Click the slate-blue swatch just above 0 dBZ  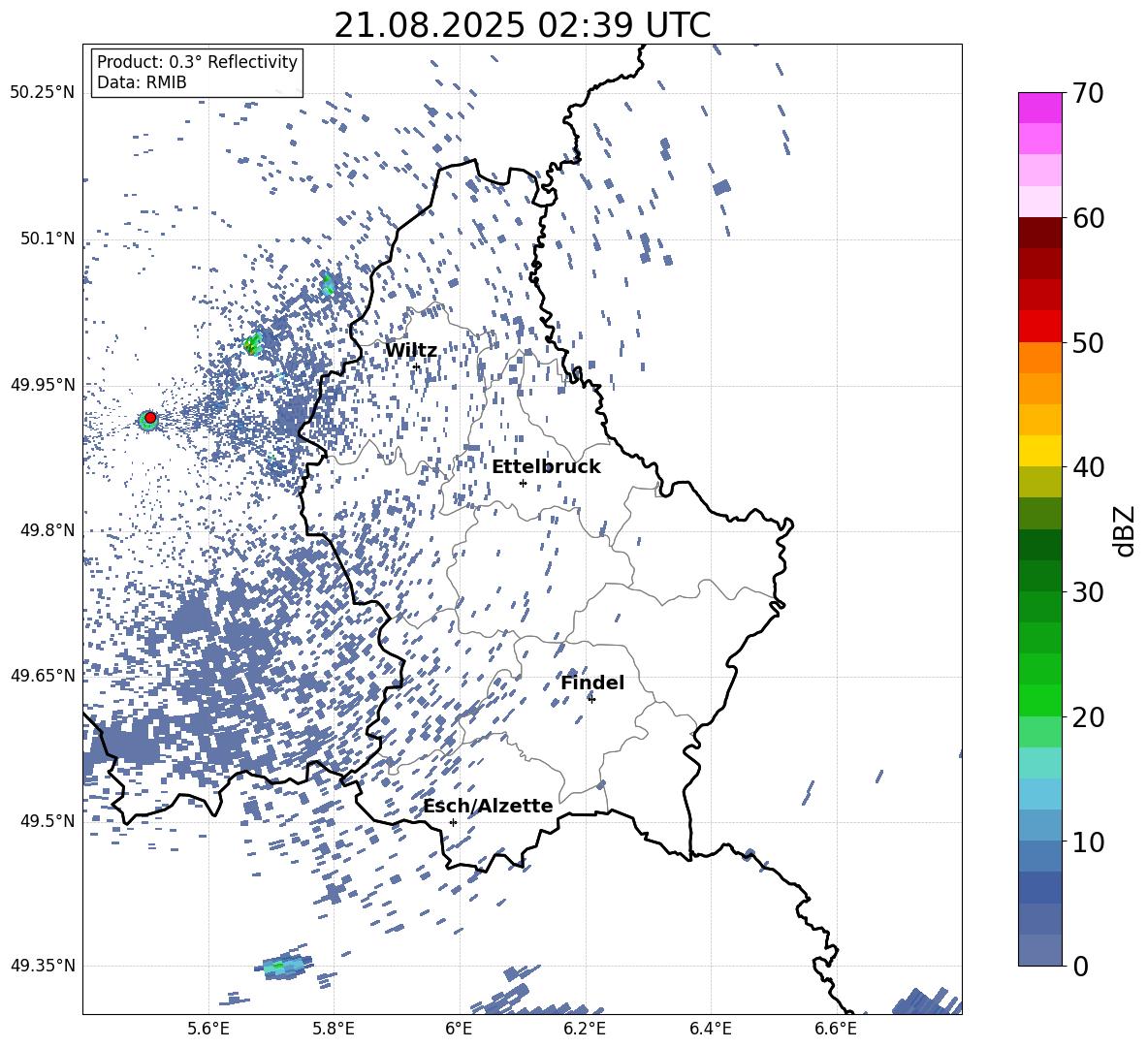click(1039, 950)
